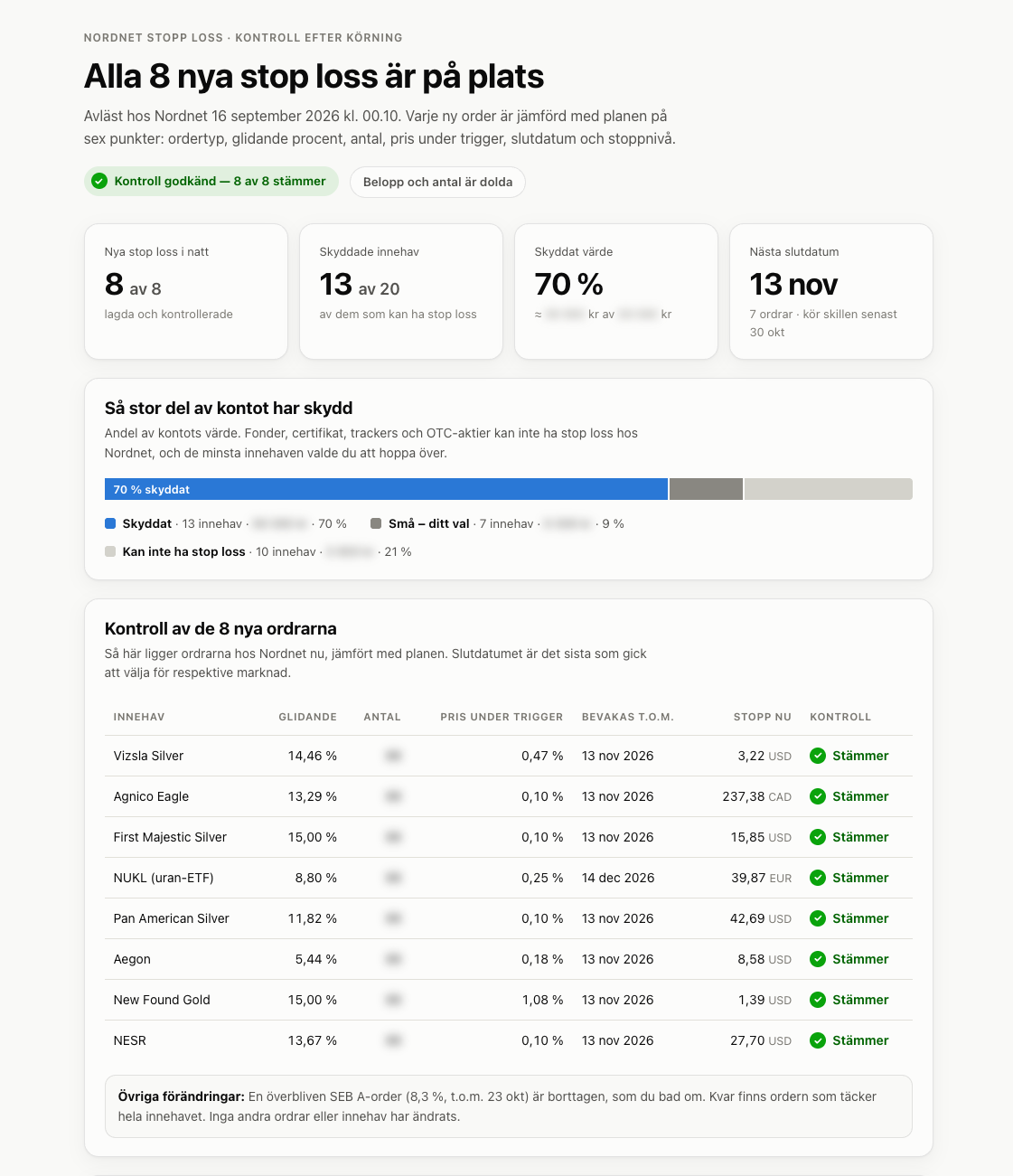
Task: Click the Stämmer label in Aegon row
Action: point(860,959)
